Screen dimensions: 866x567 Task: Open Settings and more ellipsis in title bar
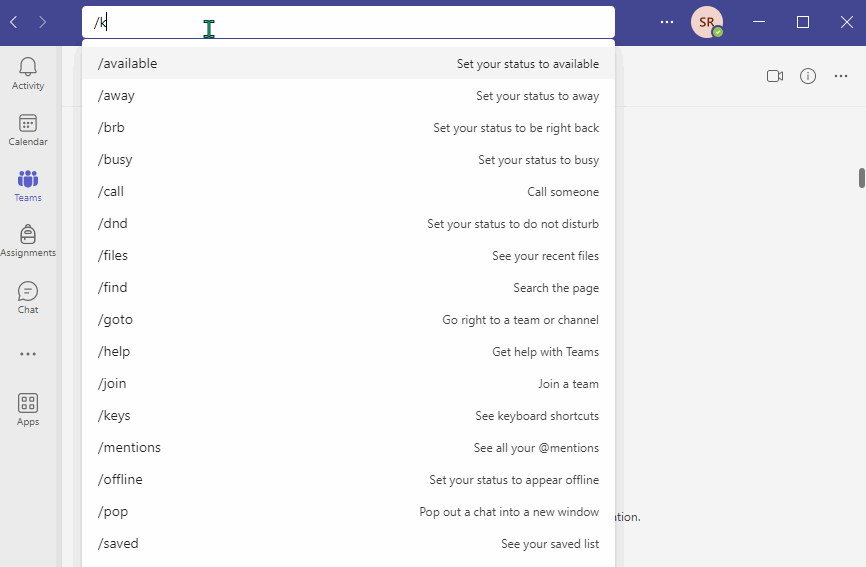[667, 22]
